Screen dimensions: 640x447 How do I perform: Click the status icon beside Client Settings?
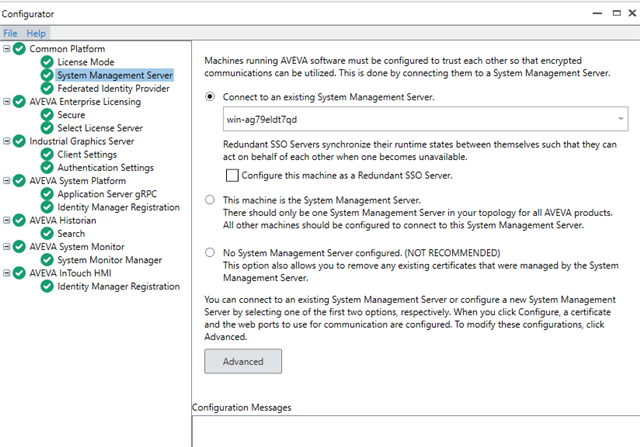tap(47, 154)
